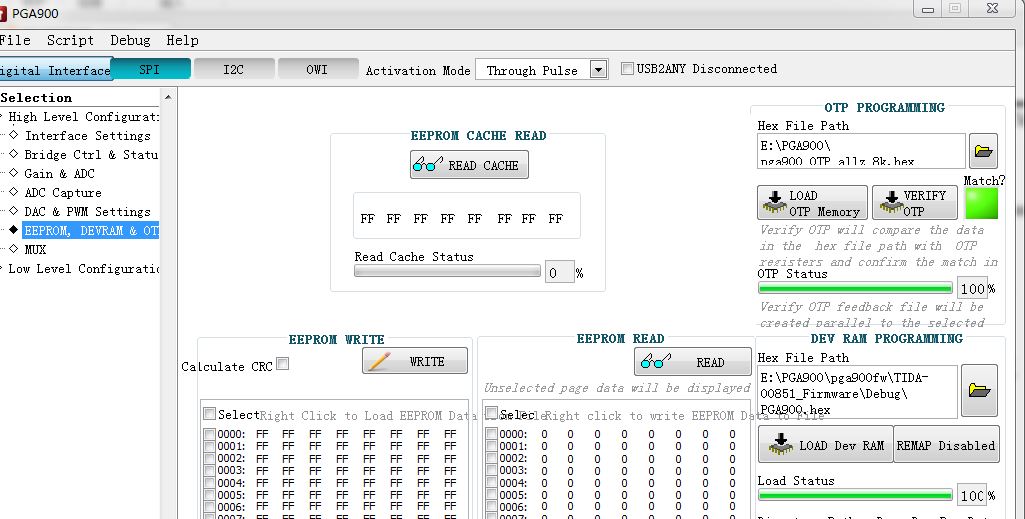This screenshot has width=1025, height=519.
Task: Open the Activation Mode dropdown arrow
Action: [x=598, y=69]
